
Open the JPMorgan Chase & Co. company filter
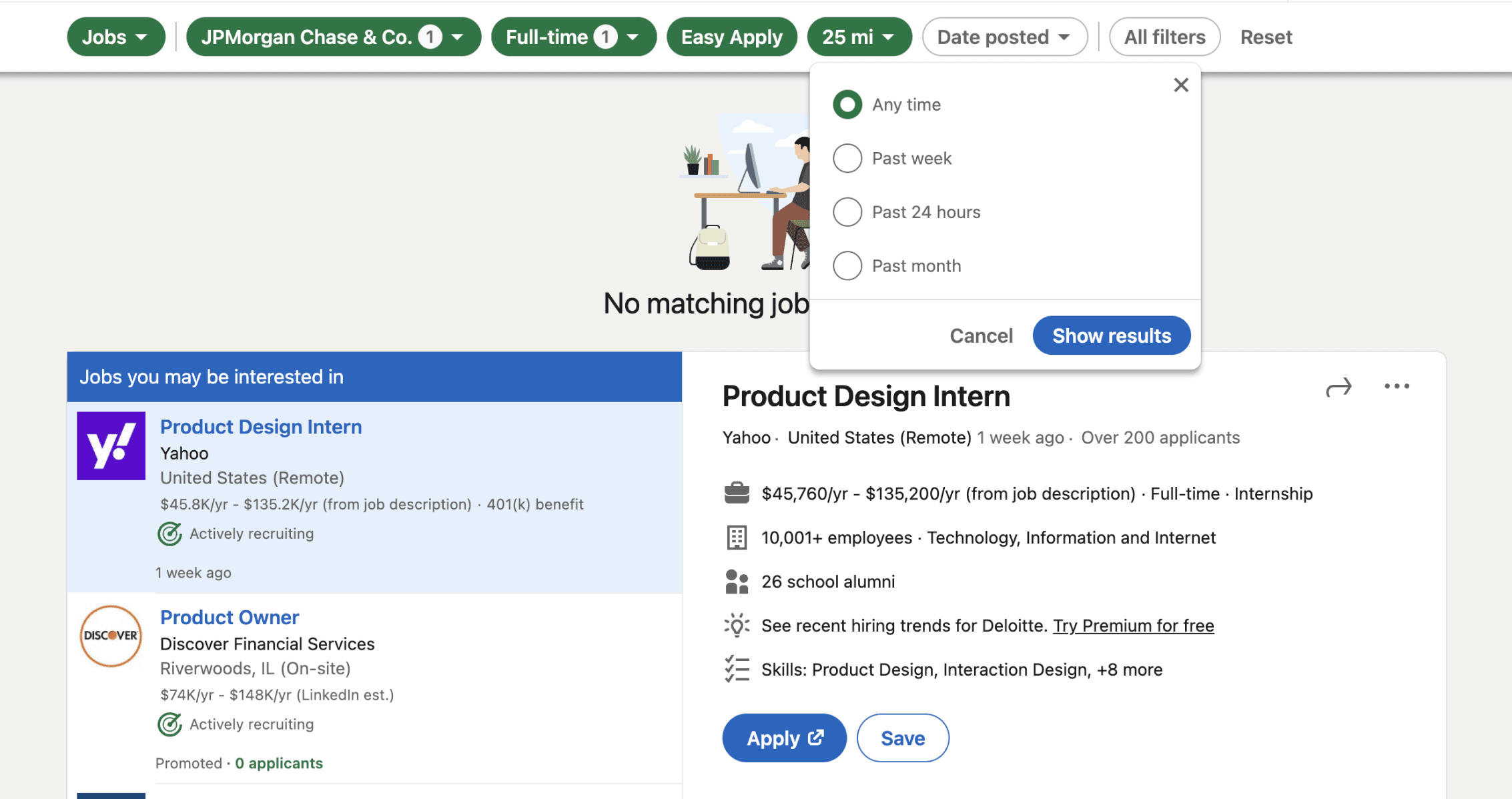pos(333,37)
